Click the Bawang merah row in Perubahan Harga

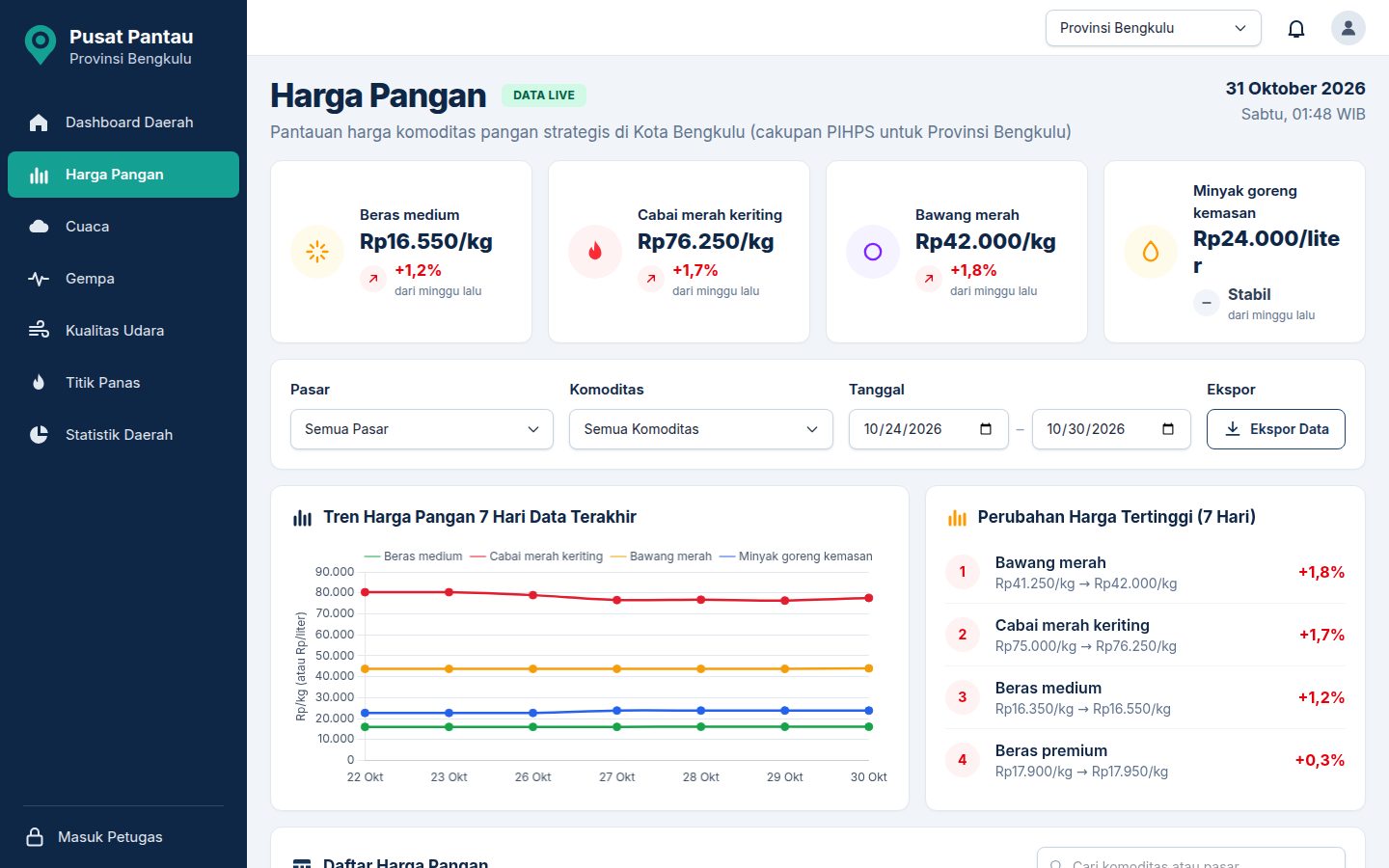pos(1145,572)
